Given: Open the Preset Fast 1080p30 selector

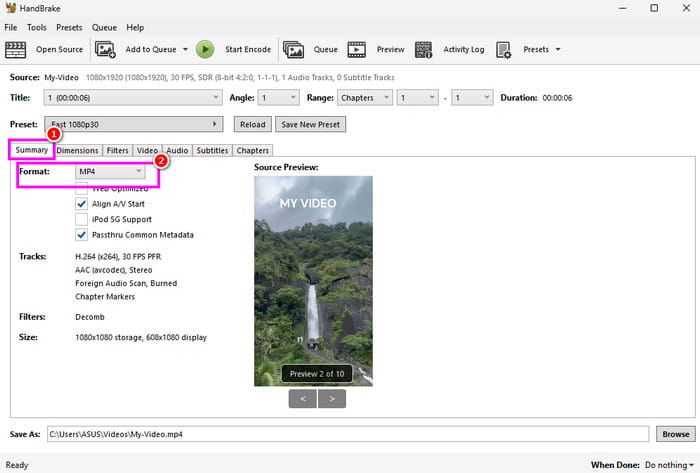Looking at the screenshot, I should coord(133,124).
